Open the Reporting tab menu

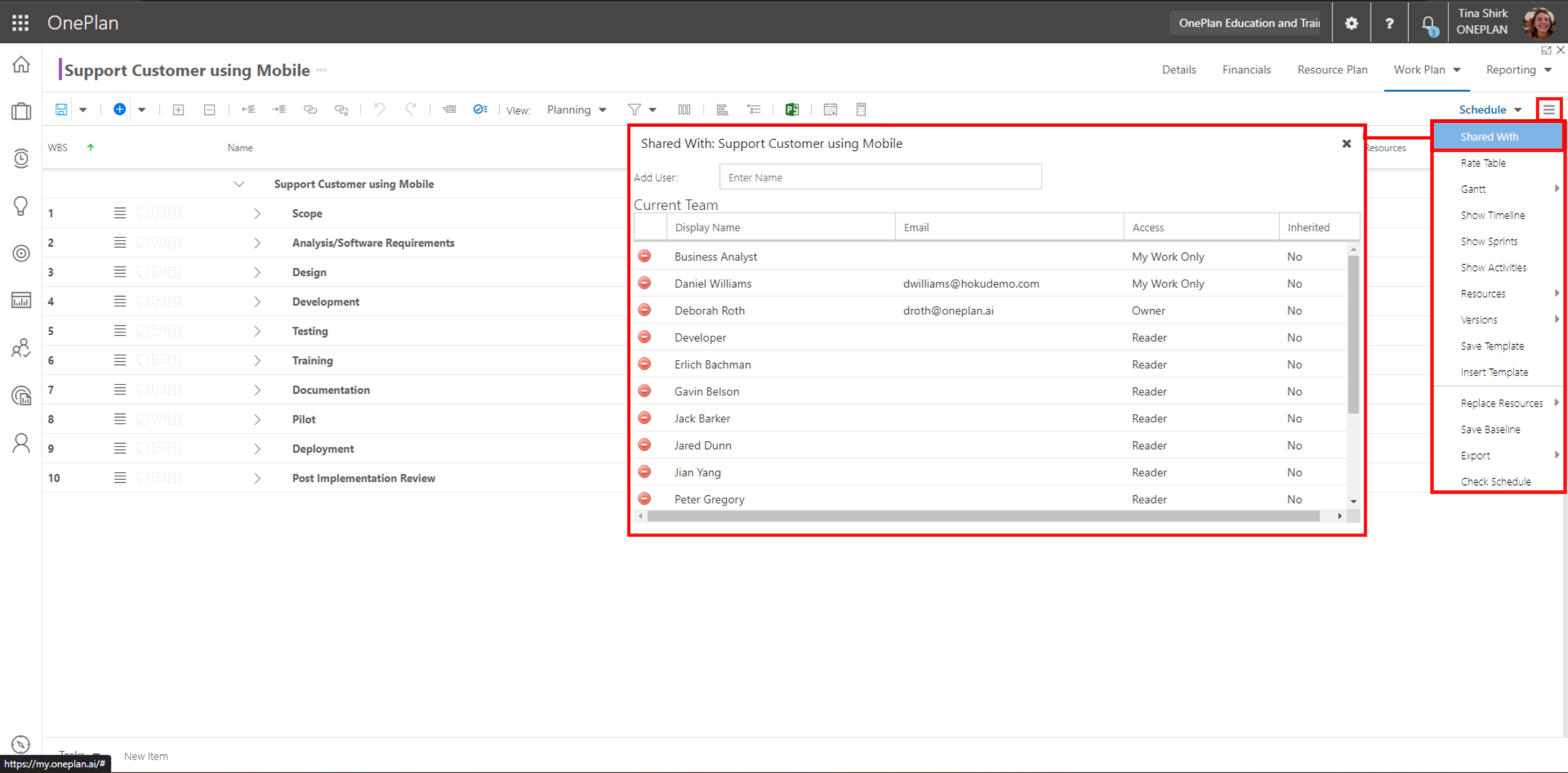pyautogui.click(x=1518, y=70)
